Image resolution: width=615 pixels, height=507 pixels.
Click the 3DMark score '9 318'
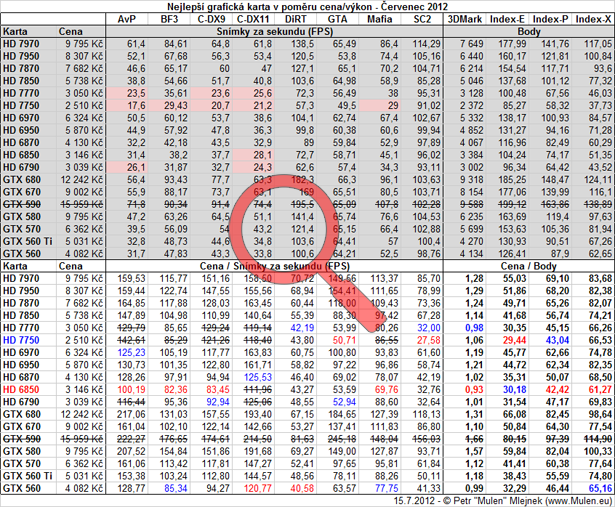click(472, 180)
